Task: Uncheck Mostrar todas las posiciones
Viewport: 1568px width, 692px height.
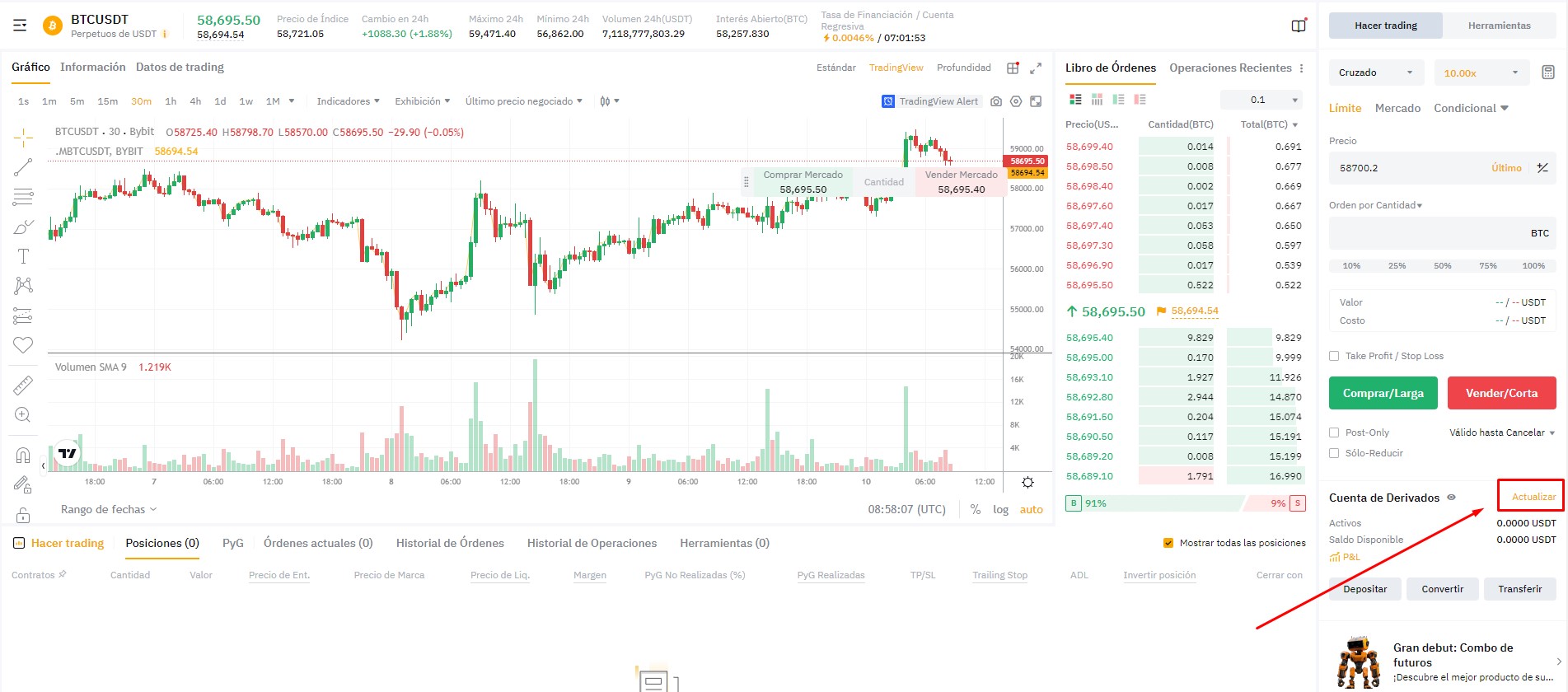Action: click(1168, 543)
